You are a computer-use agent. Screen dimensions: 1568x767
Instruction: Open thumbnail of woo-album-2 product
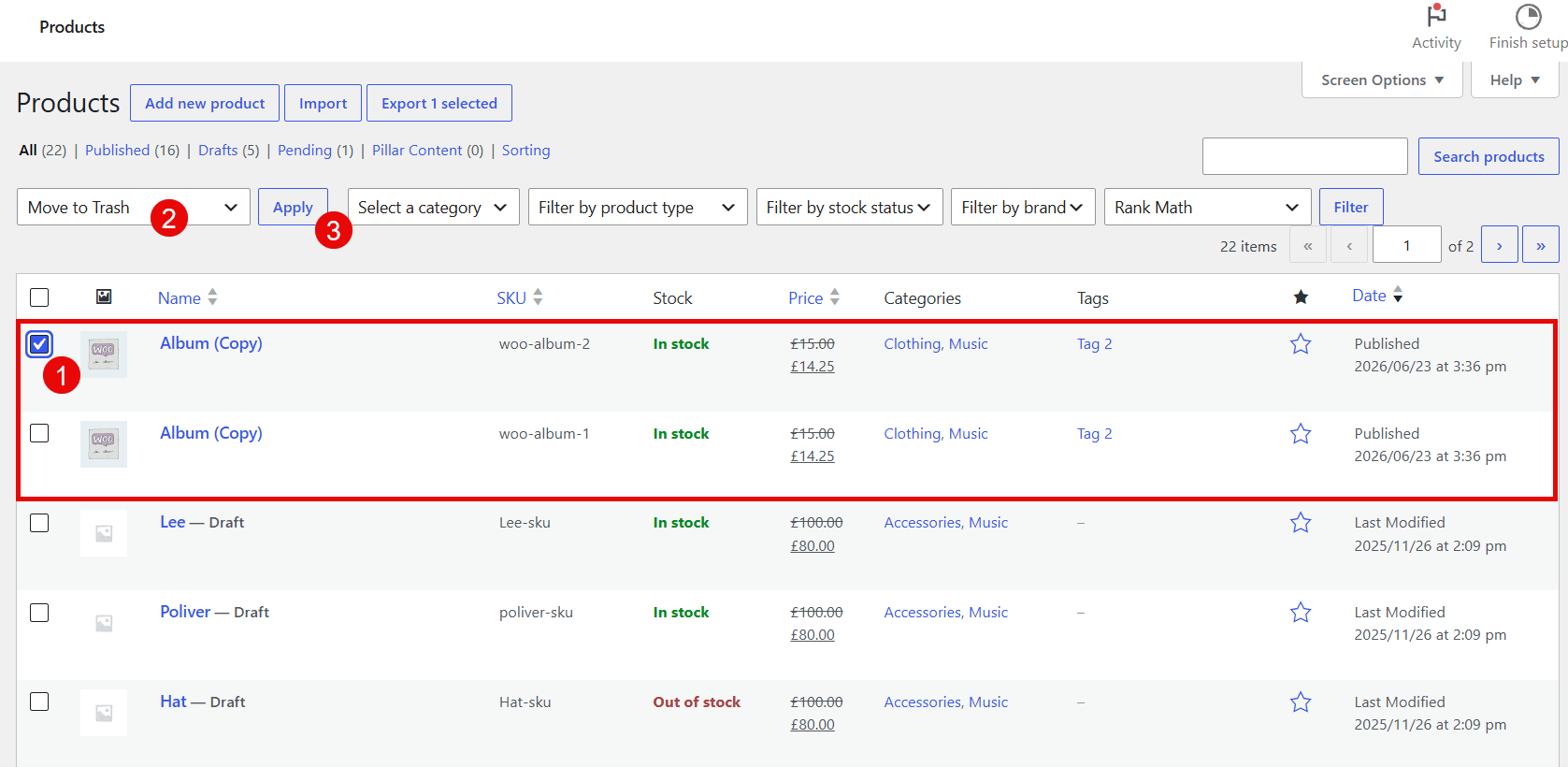click(104, 355)
